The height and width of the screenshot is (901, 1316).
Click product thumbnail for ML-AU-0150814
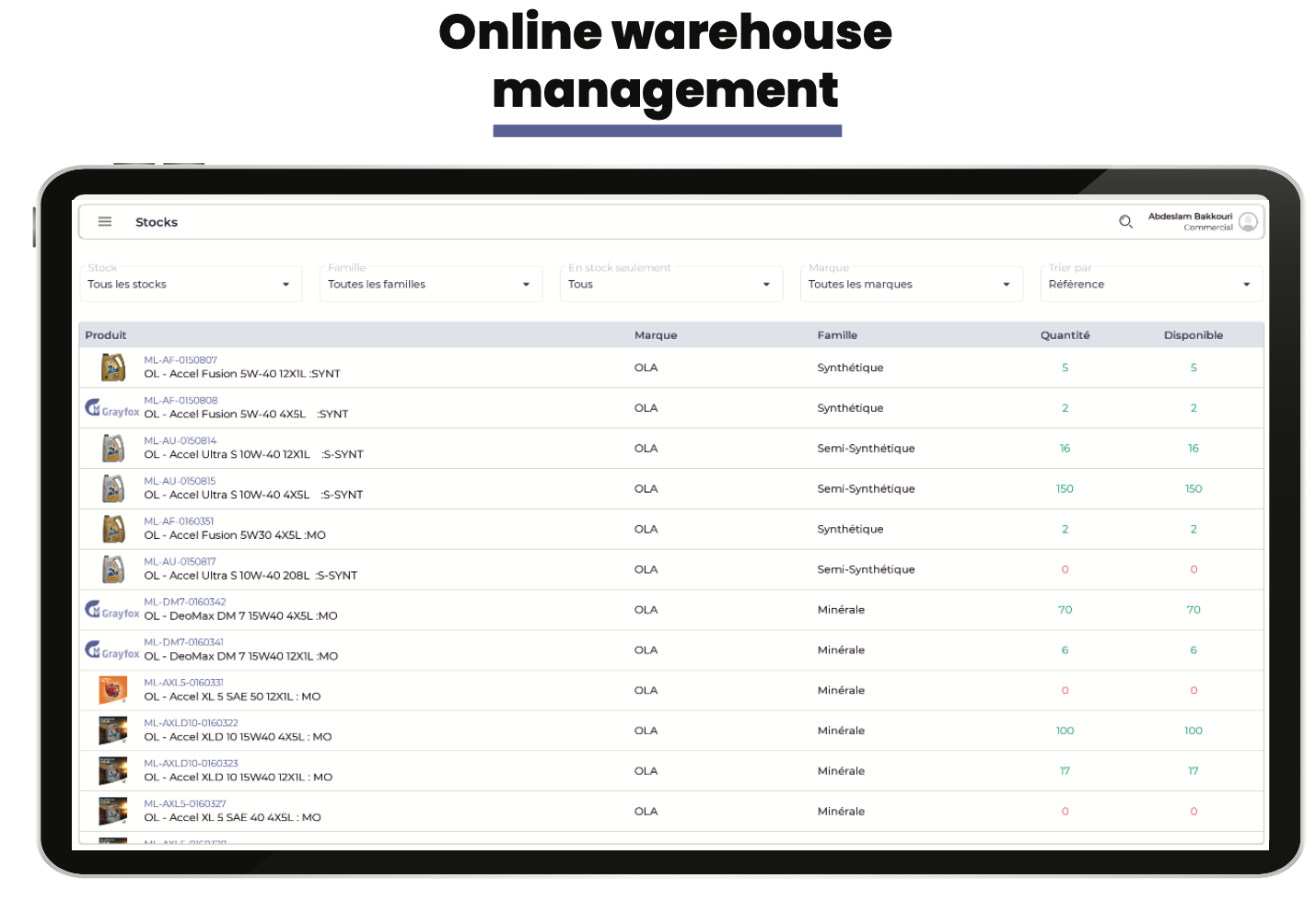[113, 449]
